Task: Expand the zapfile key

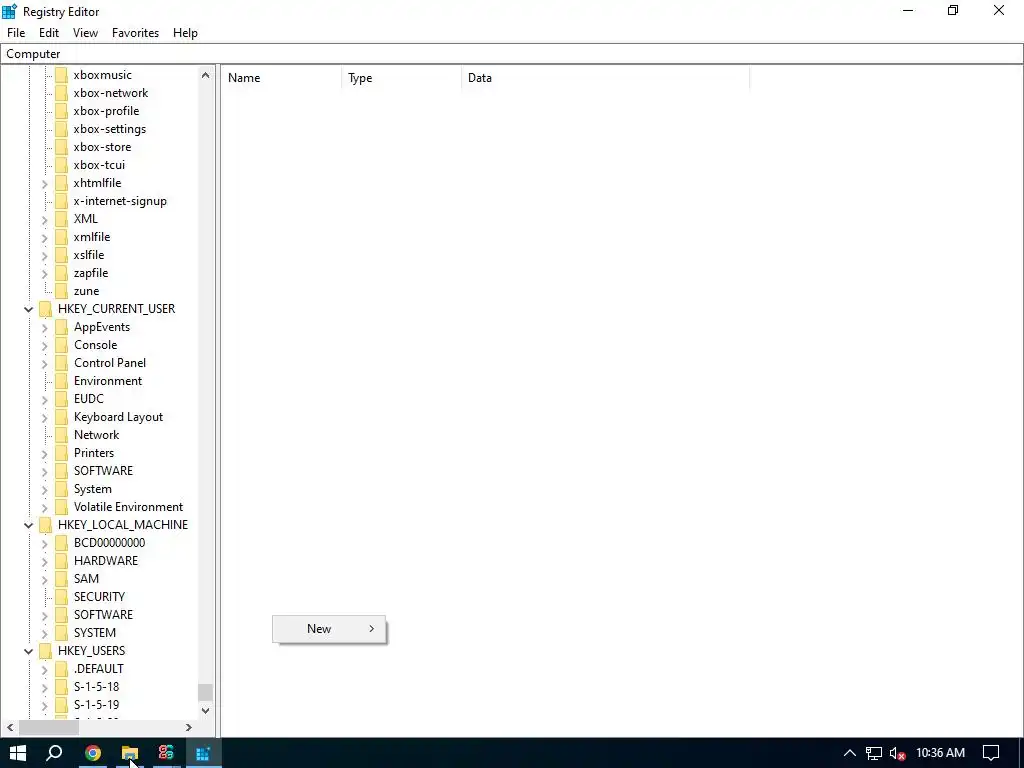Action: [44, 274]
